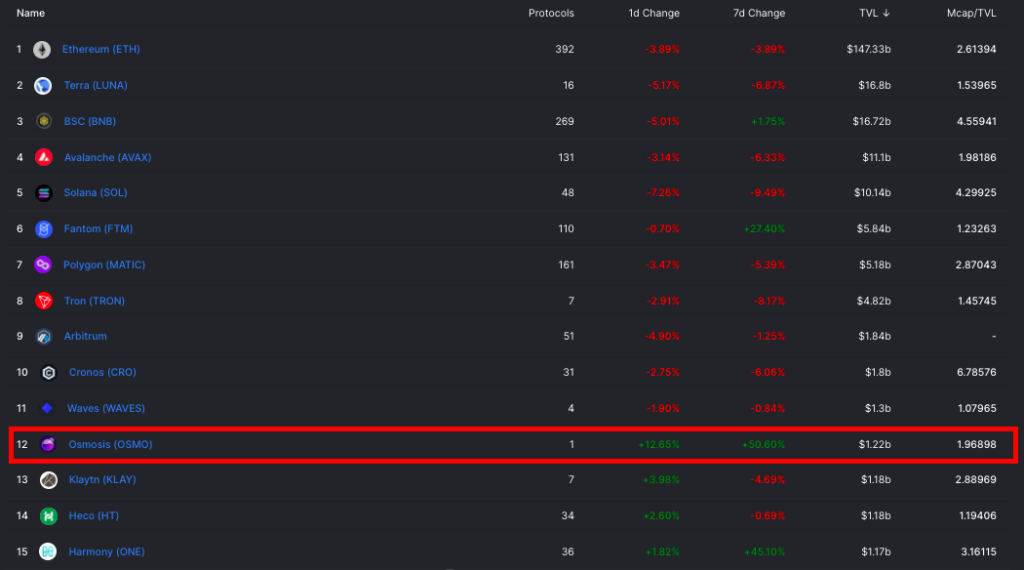The image size is (1024, 570).
Task: Open the Harmony (ONE) chain link
Action: [107, 552]
